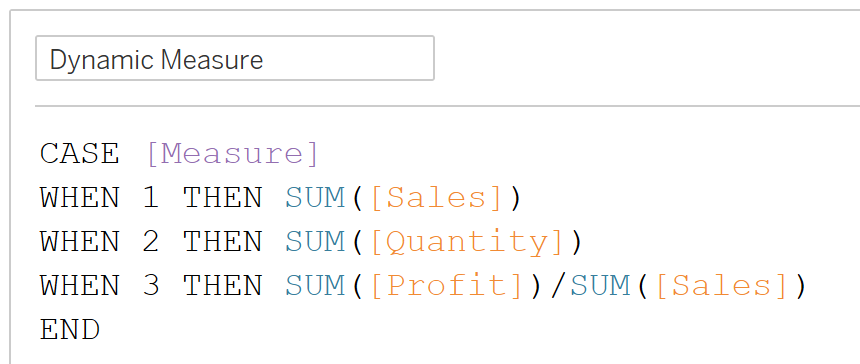Click the number 1 in the first WHEN line

pyautogui.click(x=151, y=198)
